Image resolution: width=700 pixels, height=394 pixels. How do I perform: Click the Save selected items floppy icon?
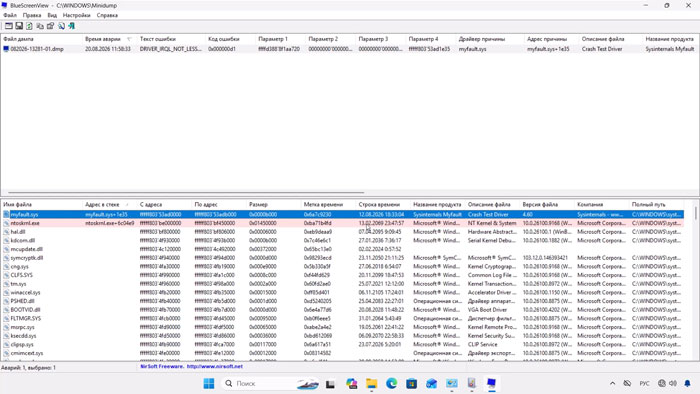[x=19, y=26]
